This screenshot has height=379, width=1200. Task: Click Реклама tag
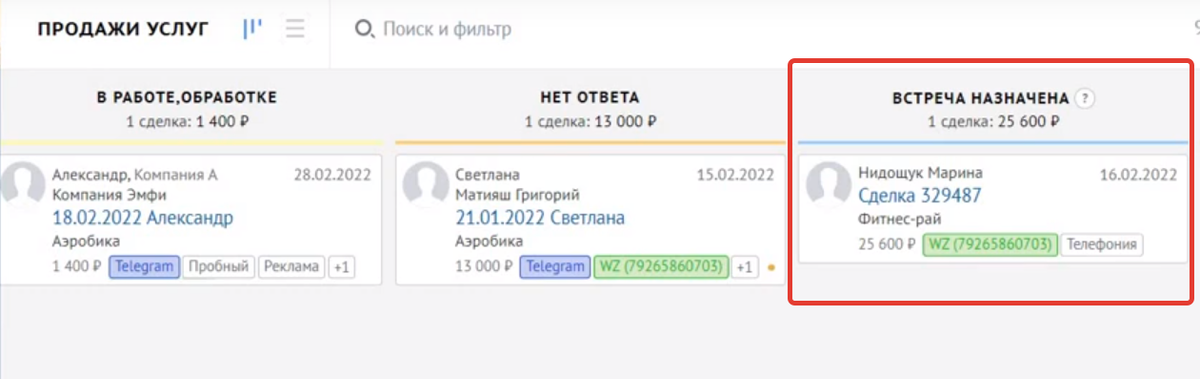[291, 267]
